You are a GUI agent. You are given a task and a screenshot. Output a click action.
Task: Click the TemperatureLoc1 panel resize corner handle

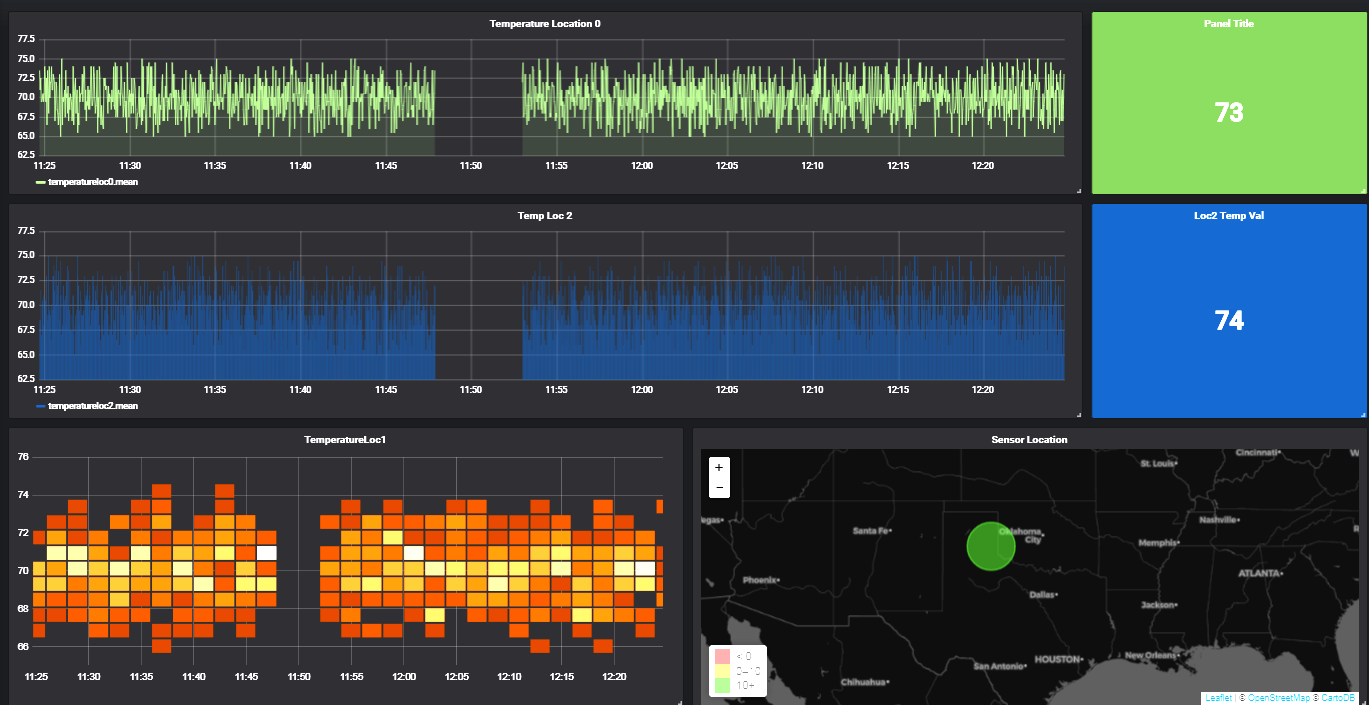[x=679, y=701]
